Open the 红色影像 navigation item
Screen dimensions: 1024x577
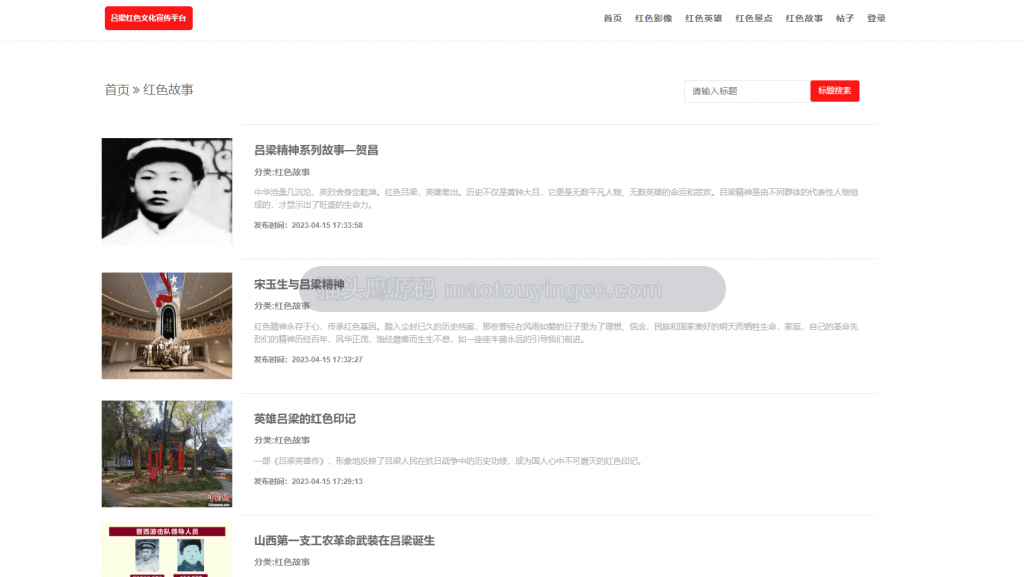[653, 18]
